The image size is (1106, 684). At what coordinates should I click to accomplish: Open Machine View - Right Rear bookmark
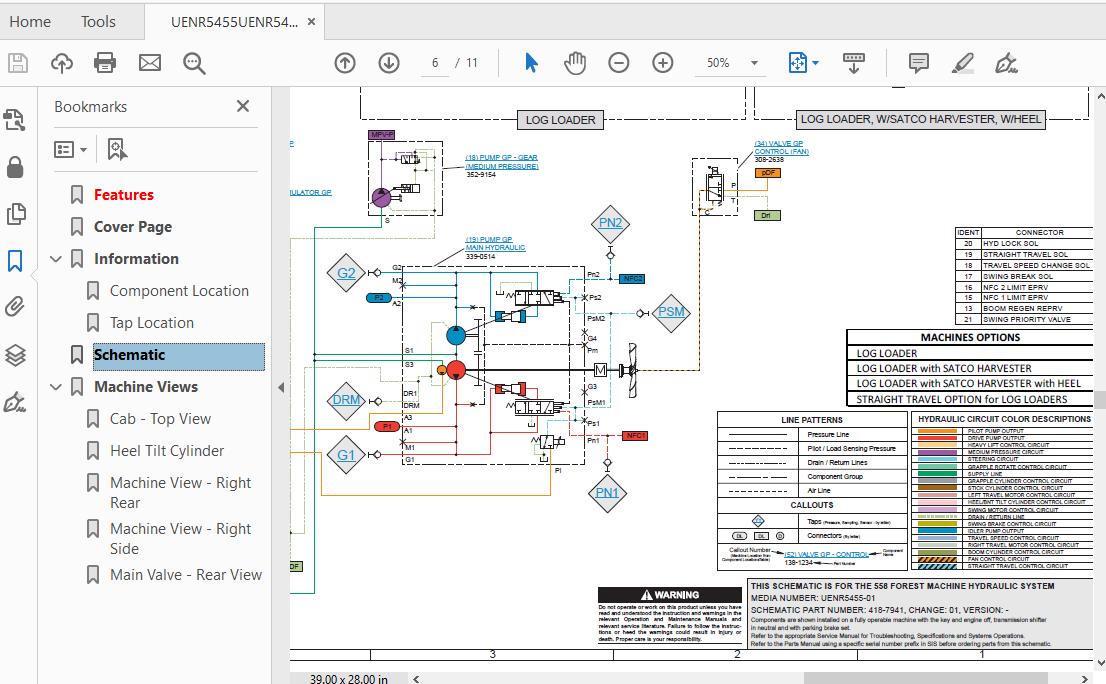(x=181, y=493)
